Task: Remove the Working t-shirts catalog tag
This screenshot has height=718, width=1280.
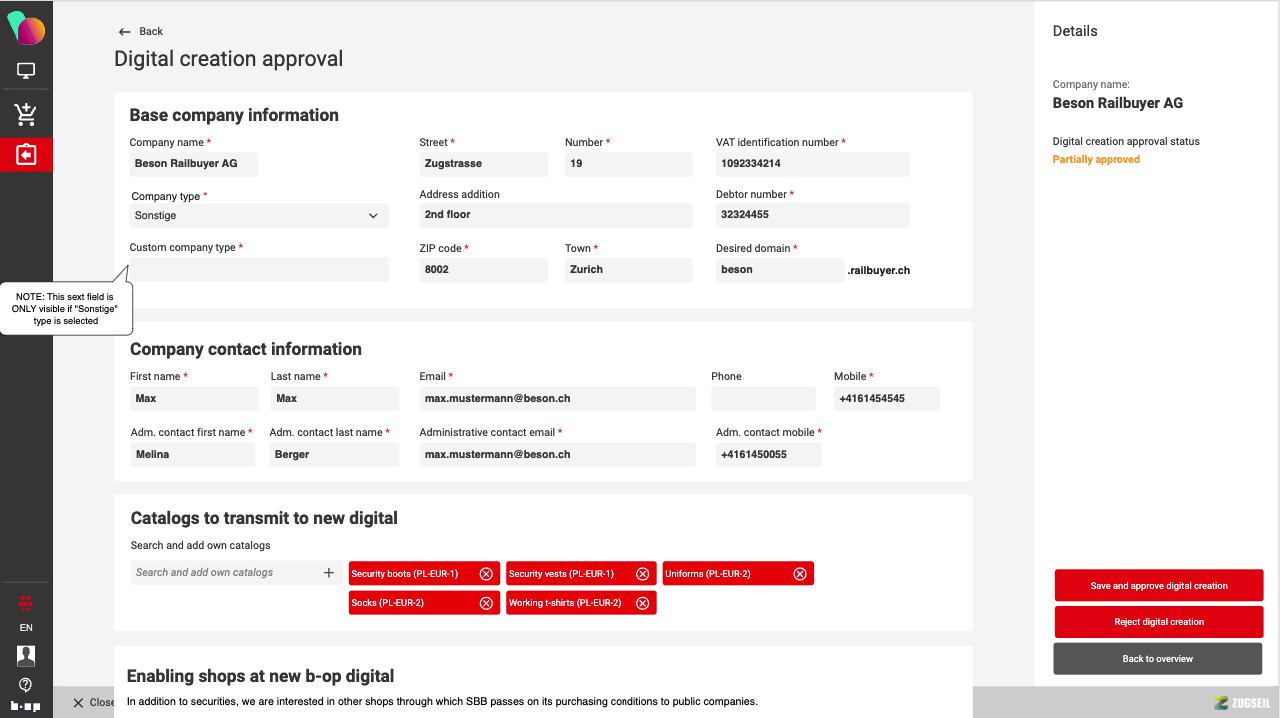Action: pos(643,603)
